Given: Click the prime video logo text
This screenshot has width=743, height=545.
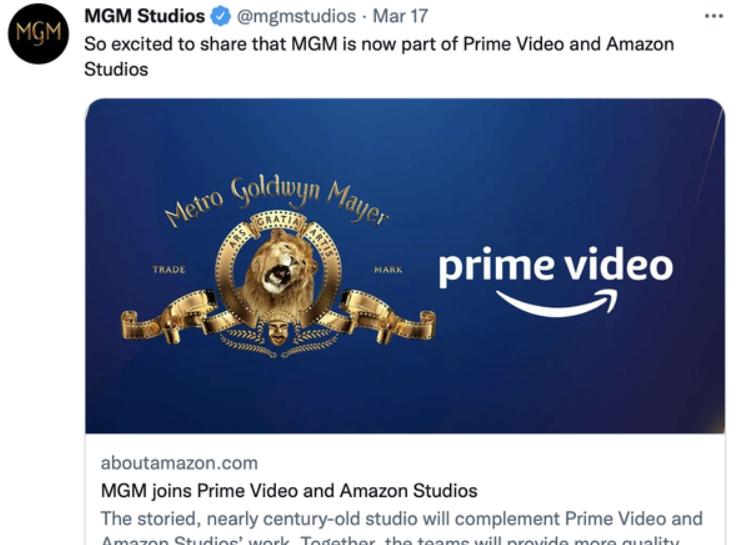Looking at the screenshot, I should pyautogui.click(x=555, y=266).
